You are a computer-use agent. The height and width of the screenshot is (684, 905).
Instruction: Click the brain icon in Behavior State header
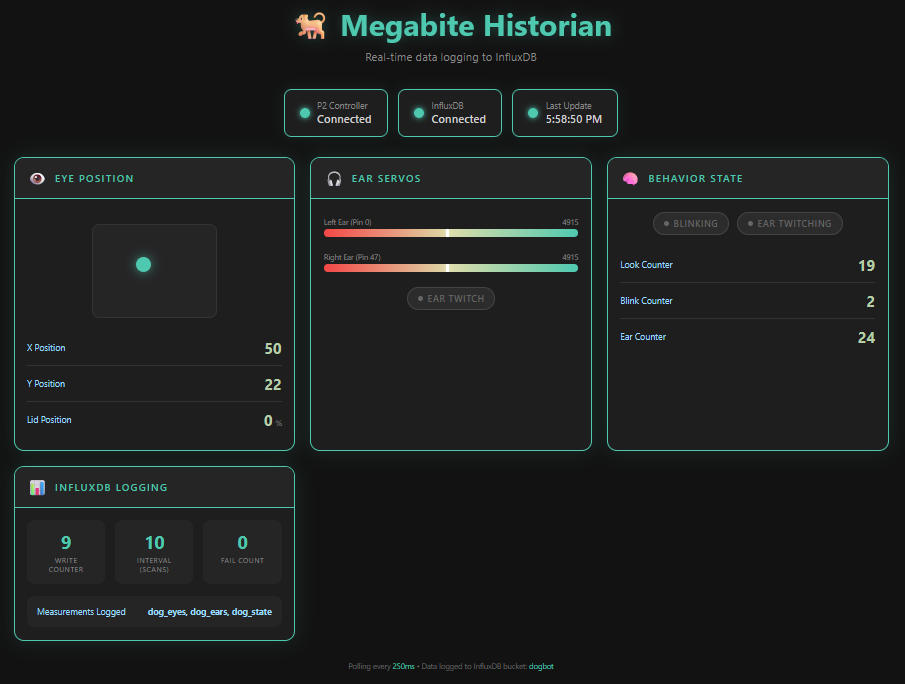coord(630,179)
